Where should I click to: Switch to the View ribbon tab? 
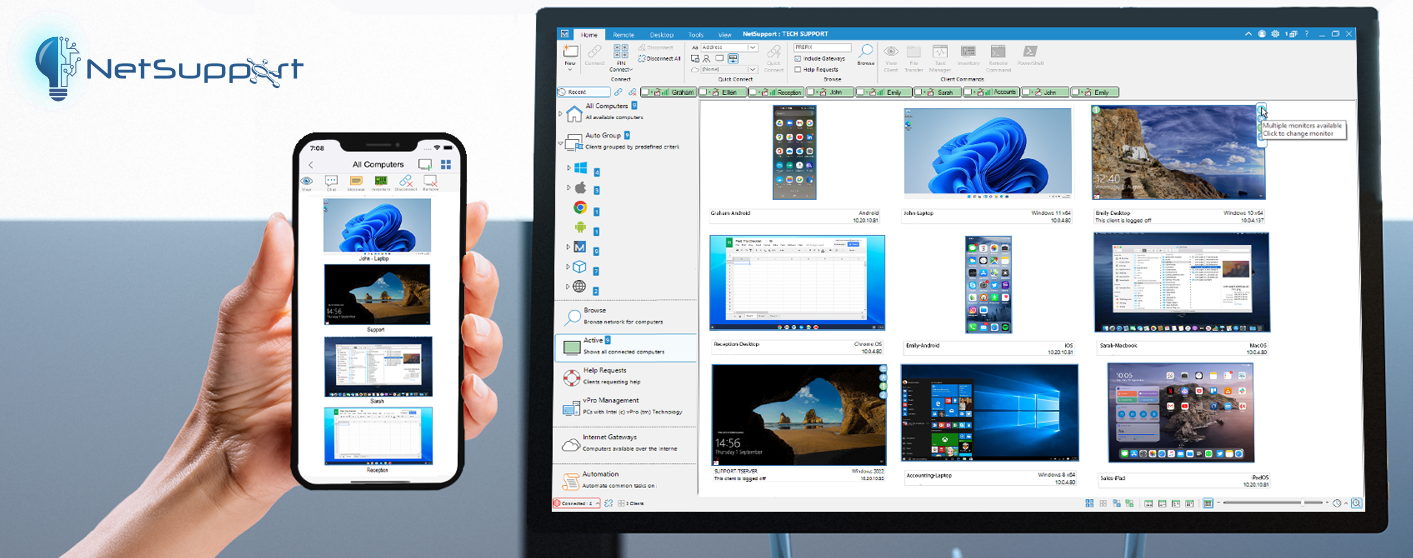coord(724,34)
